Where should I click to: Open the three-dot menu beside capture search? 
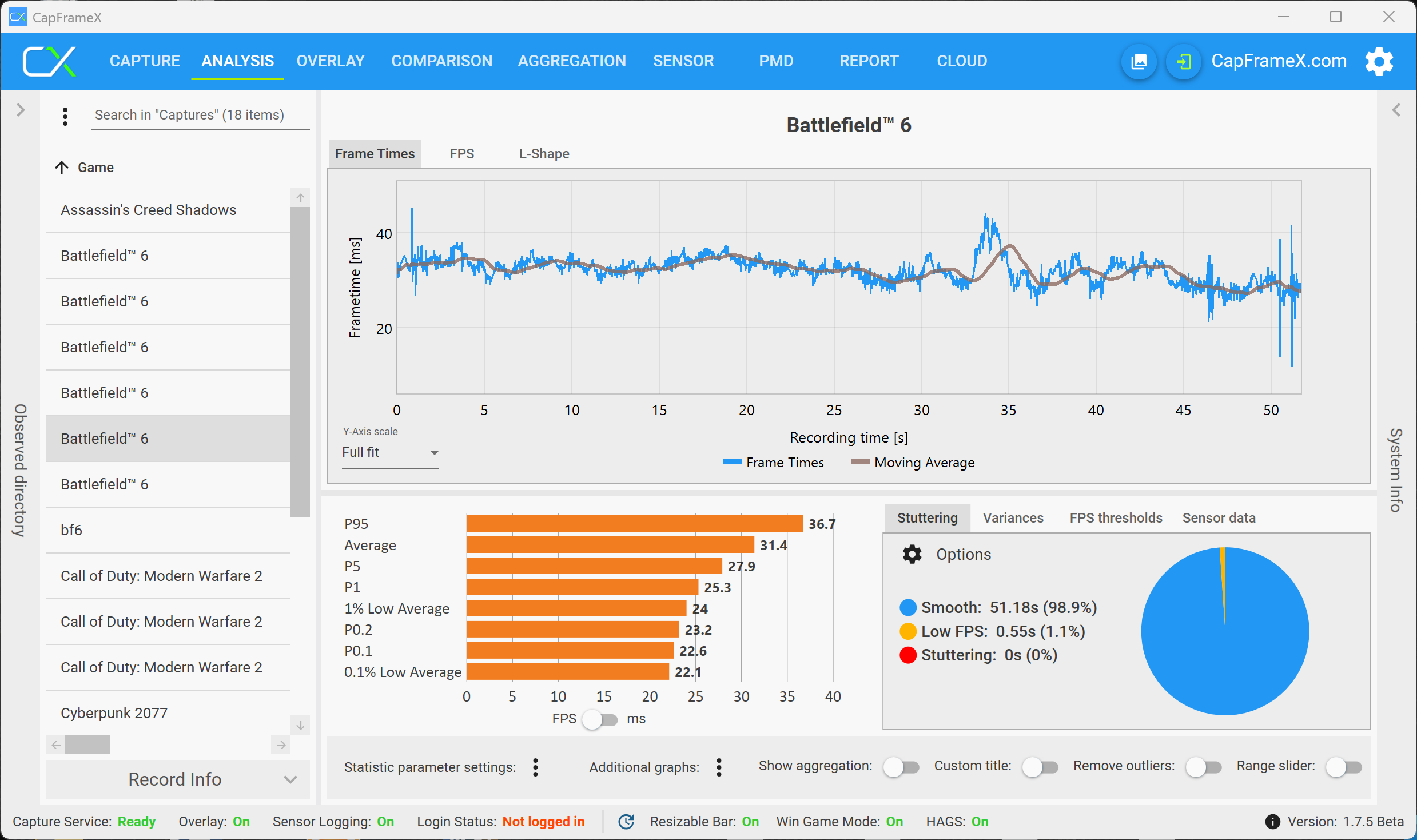click(x=65, y=116)
